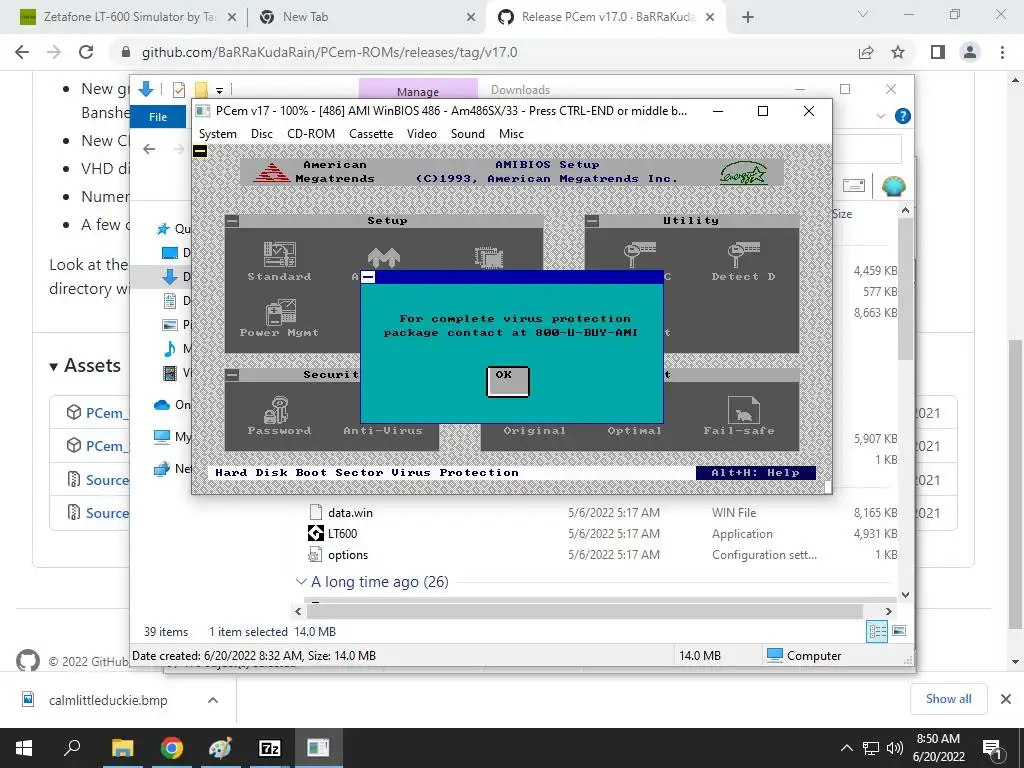Screen dimensions: 1024x768
Task: Open the Sound menu in PCem
Action: [x=468, y=133]
